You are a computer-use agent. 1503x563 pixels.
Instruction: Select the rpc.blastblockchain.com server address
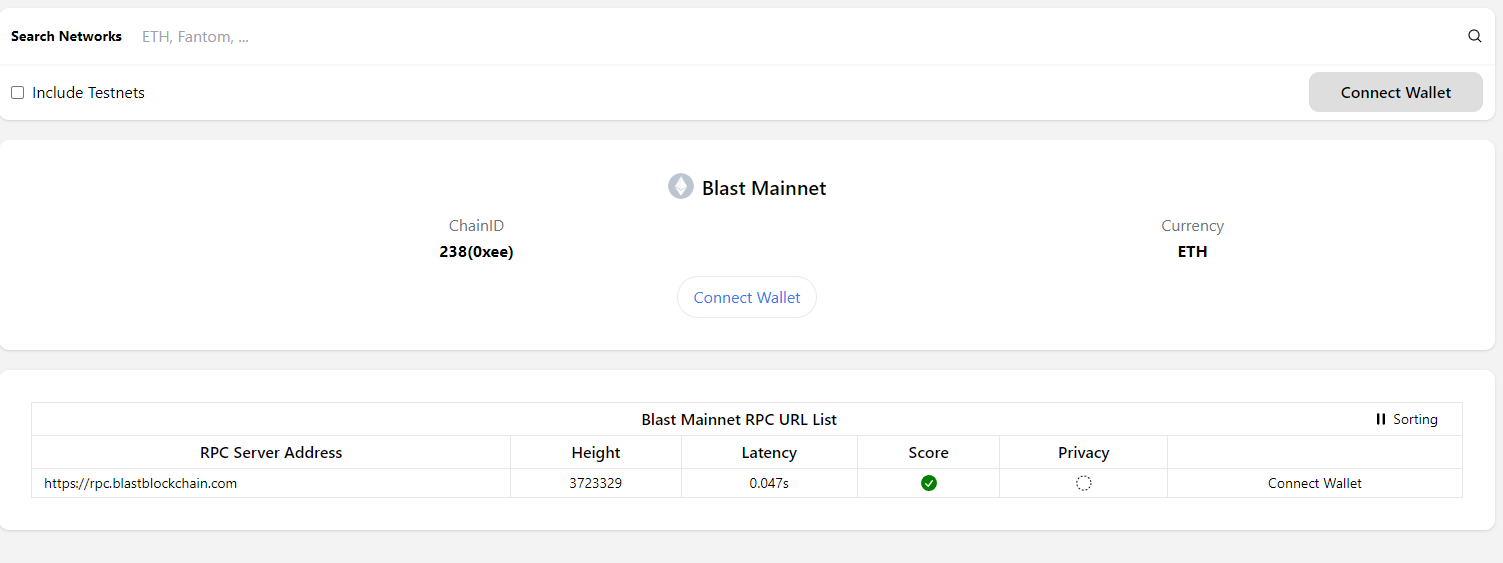[141, 483]
